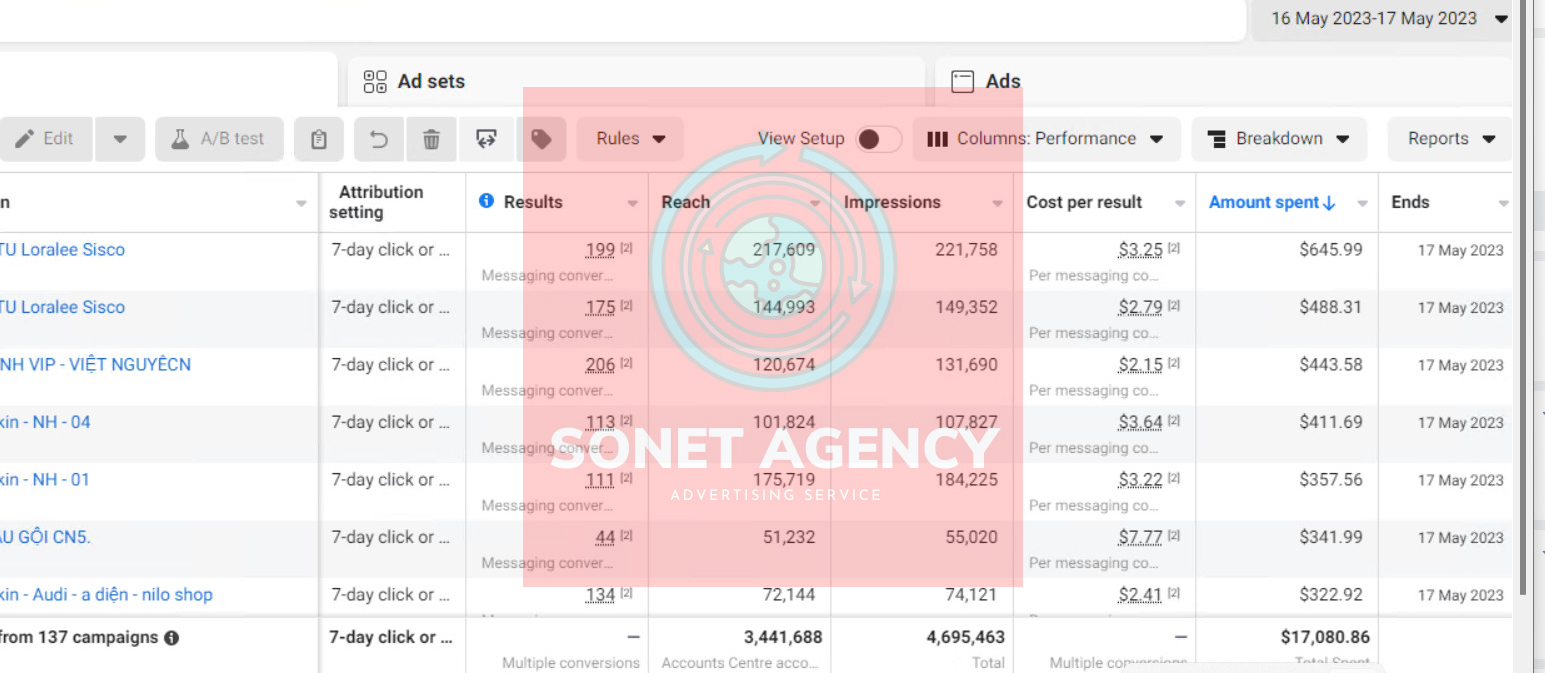1545x673 pixels.
Task: Select total impressions 4,695,463
Action: click(965, 637)
